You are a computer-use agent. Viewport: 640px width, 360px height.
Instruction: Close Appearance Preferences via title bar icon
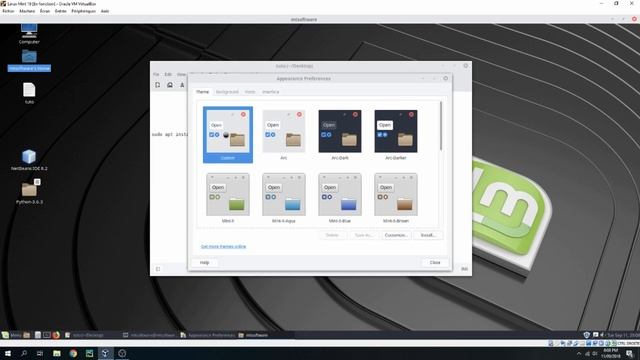click(x=446, y=78)
